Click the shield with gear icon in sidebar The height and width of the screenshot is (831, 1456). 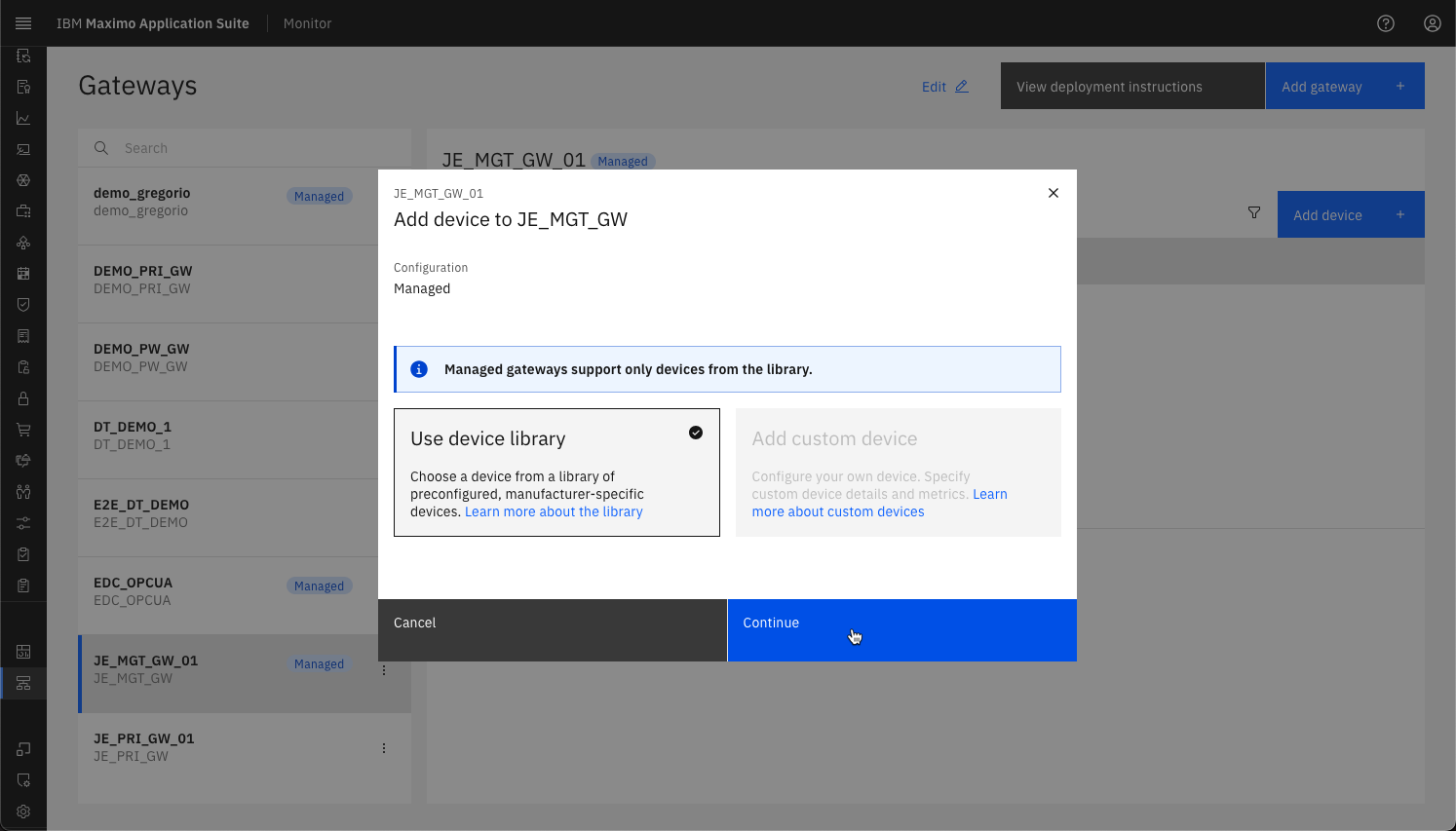23,780
